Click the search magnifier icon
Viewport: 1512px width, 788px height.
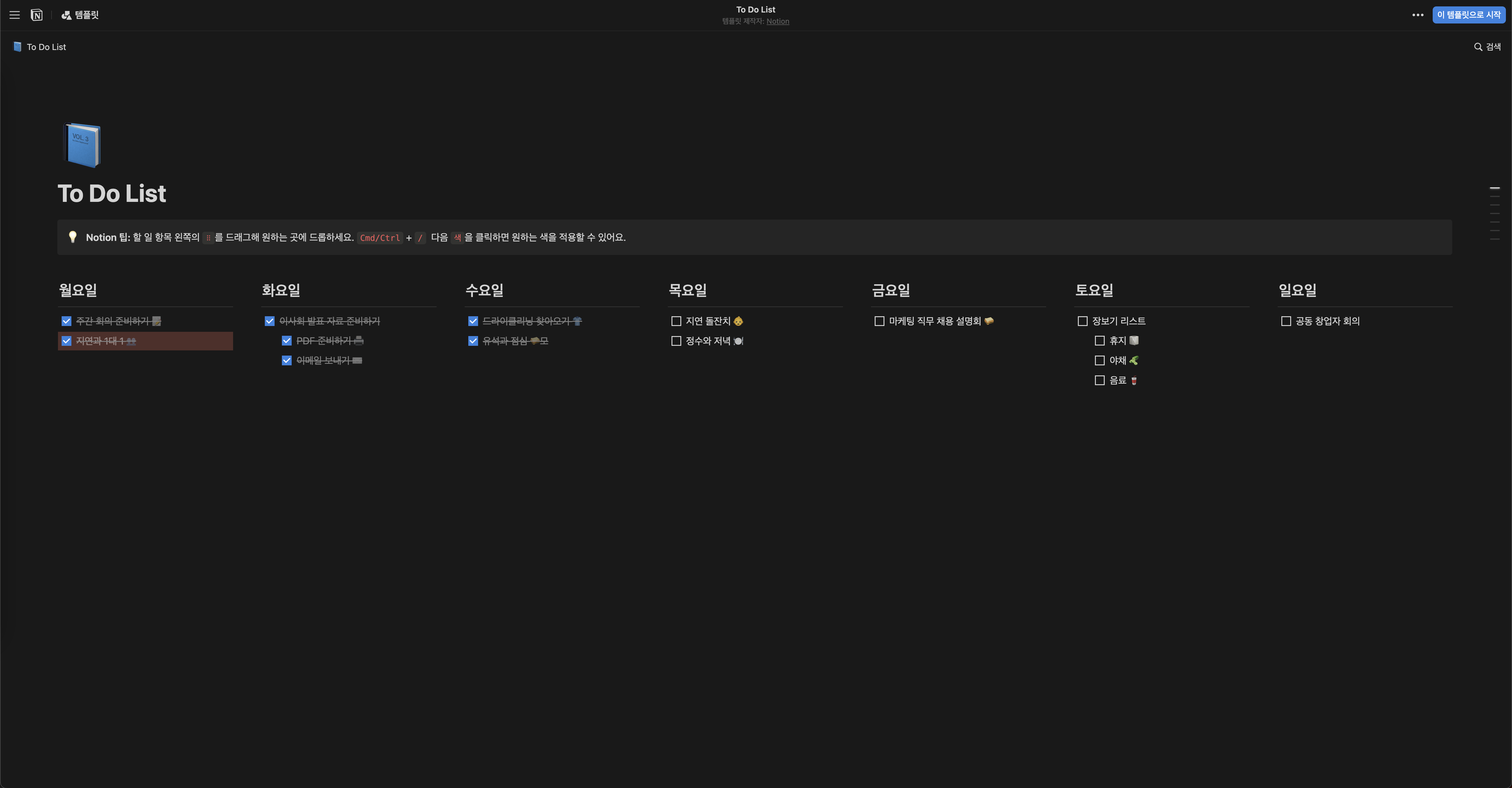tap(1478, 47)
